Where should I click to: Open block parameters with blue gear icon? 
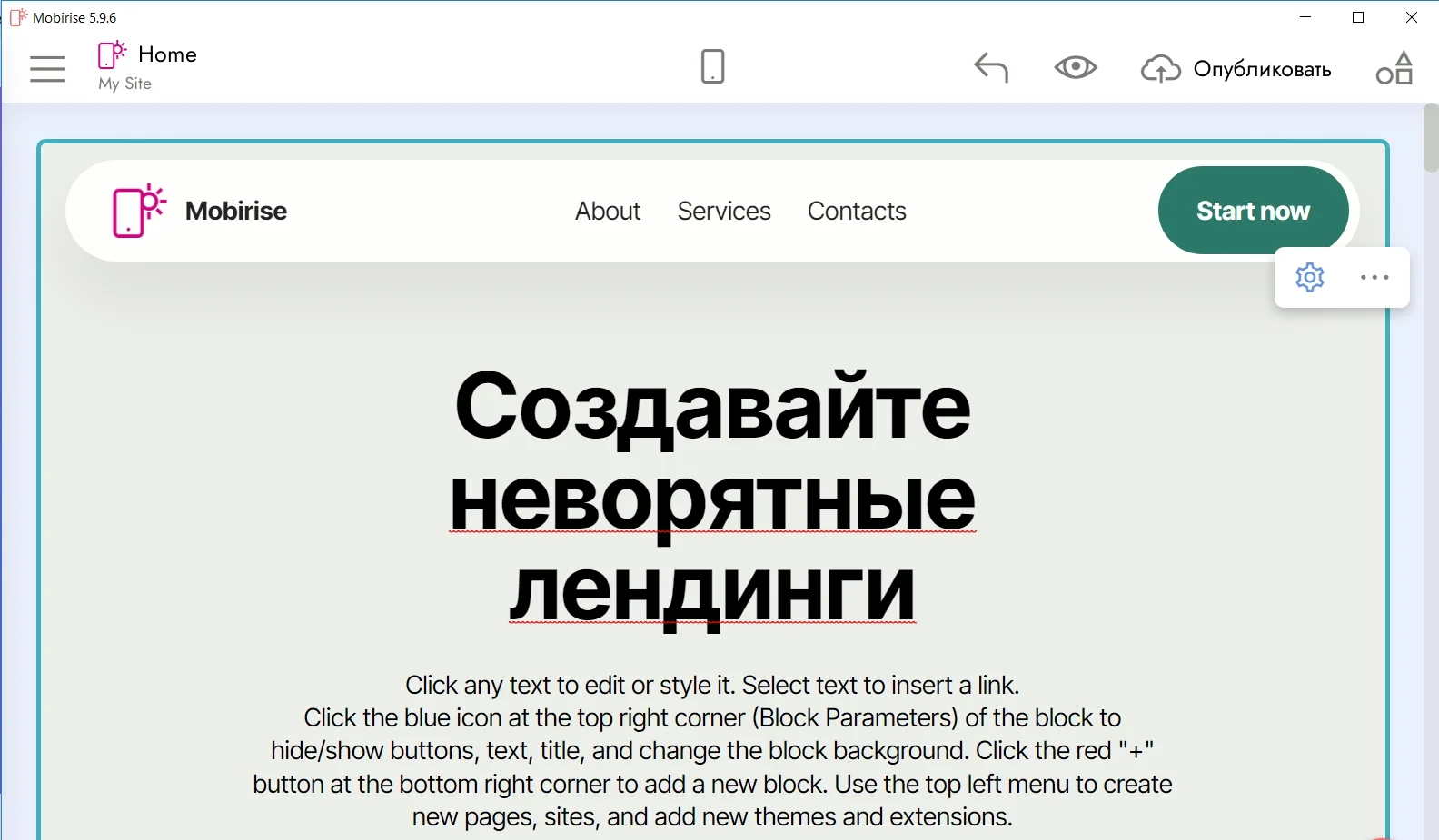click(1309, 277)
